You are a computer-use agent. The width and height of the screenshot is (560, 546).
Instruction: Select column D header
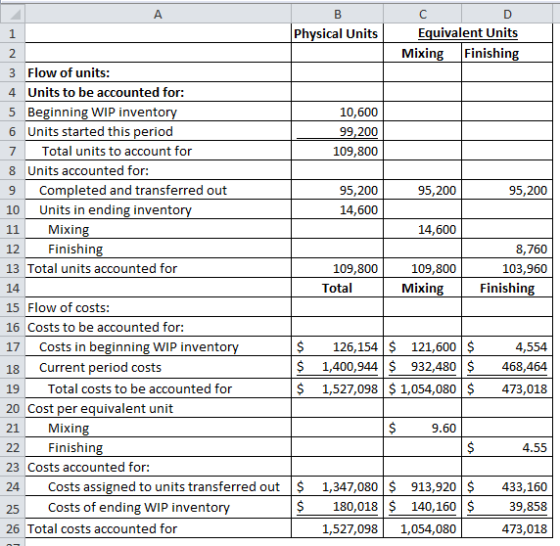tap(507, 14)
